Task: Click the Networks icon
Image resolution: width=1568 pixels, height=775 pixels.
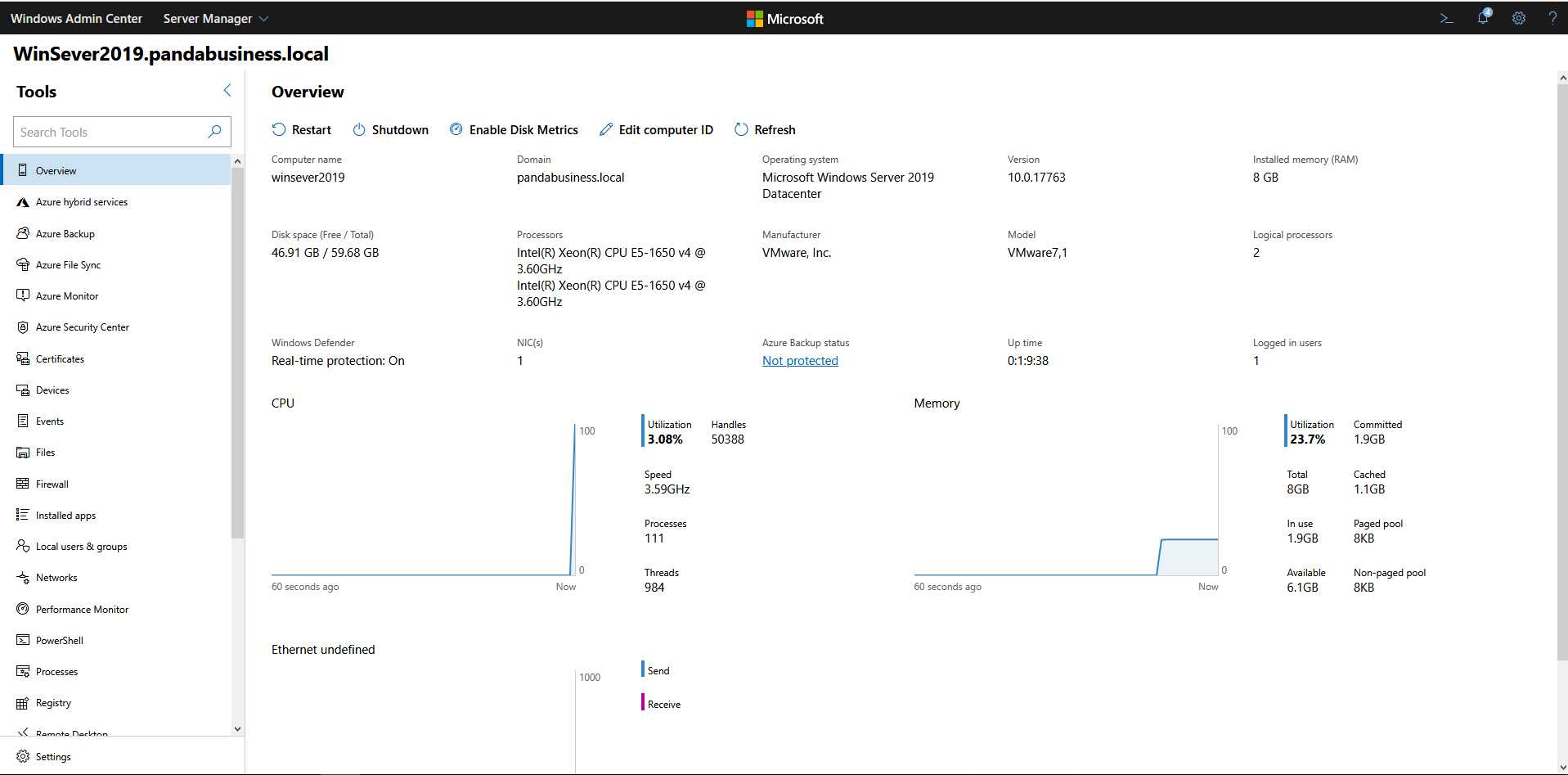Action: 23,578
